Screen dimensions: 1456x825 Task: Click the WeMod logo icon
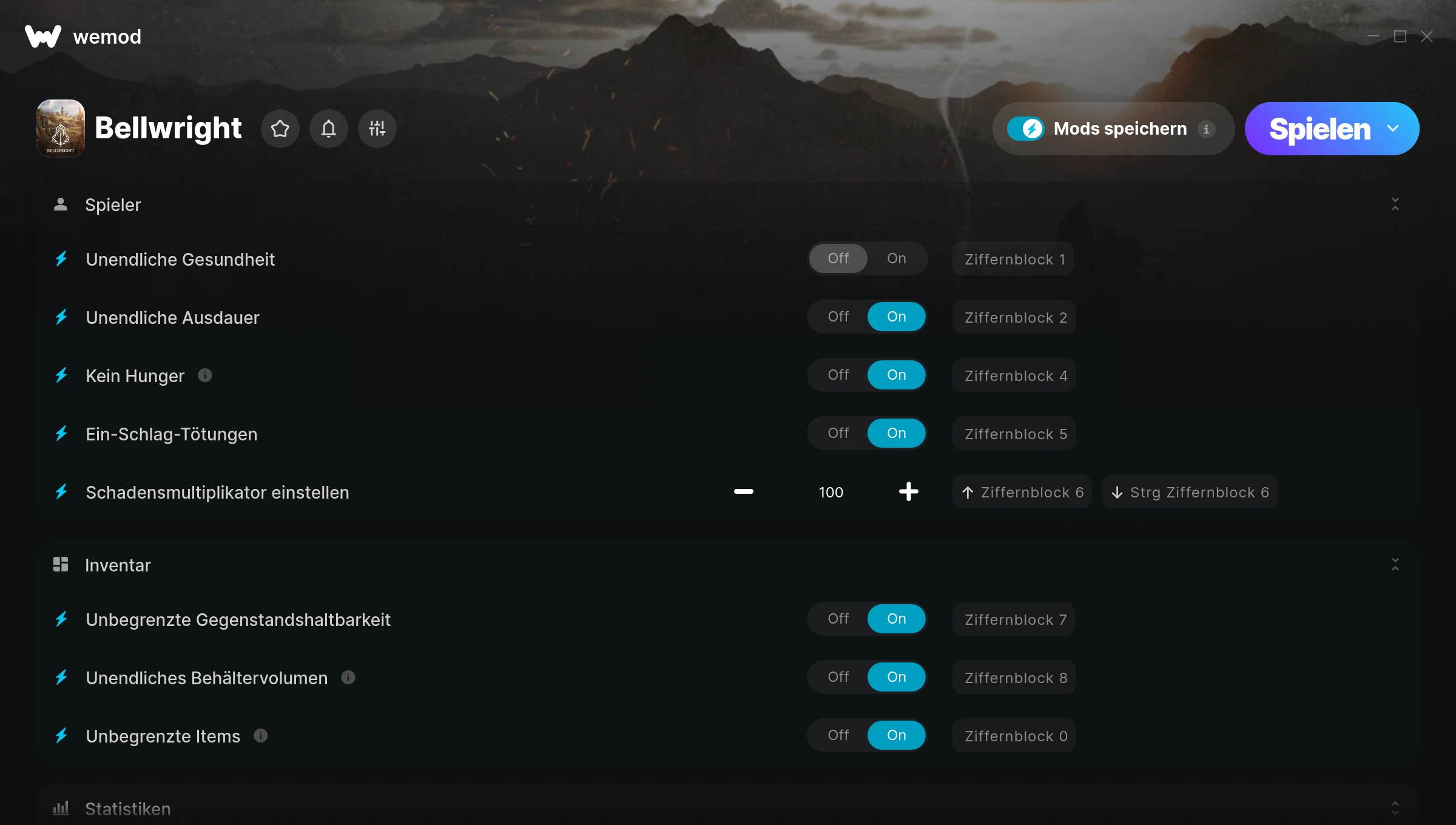tap(43, 36)
